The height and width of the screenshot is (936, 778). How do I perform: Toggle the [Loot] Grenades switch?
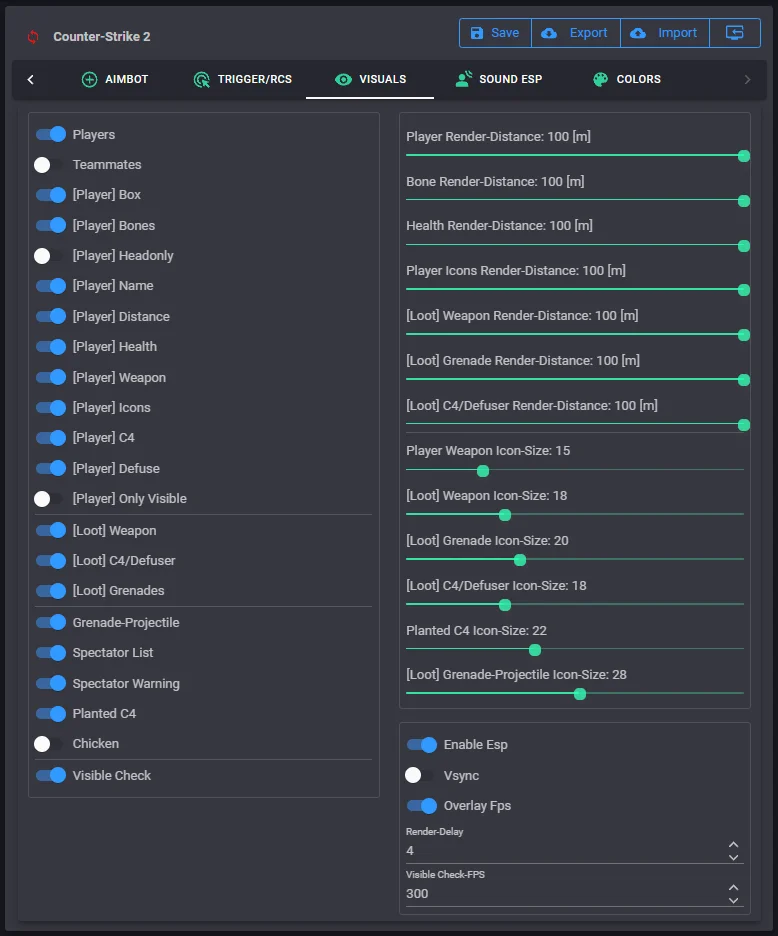(x=51, y=590)
